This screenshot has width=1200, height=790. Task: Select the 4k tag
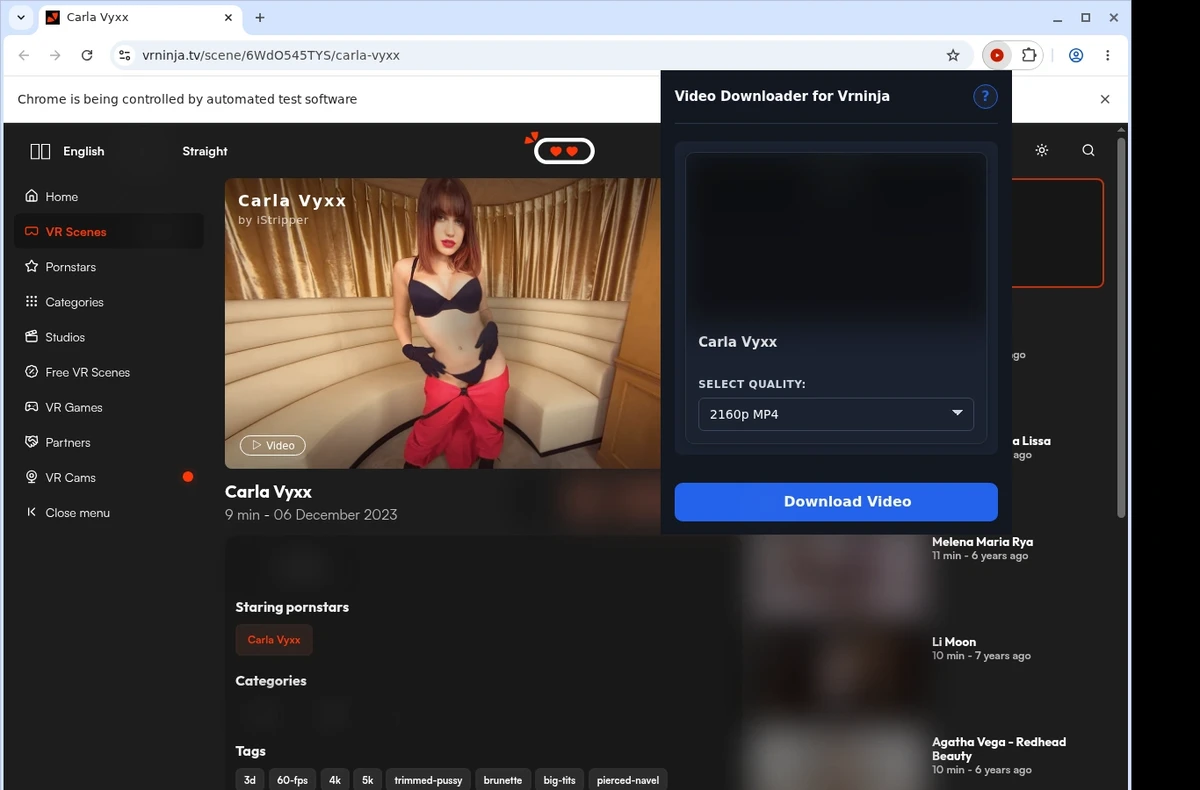[x=334, y=780]
